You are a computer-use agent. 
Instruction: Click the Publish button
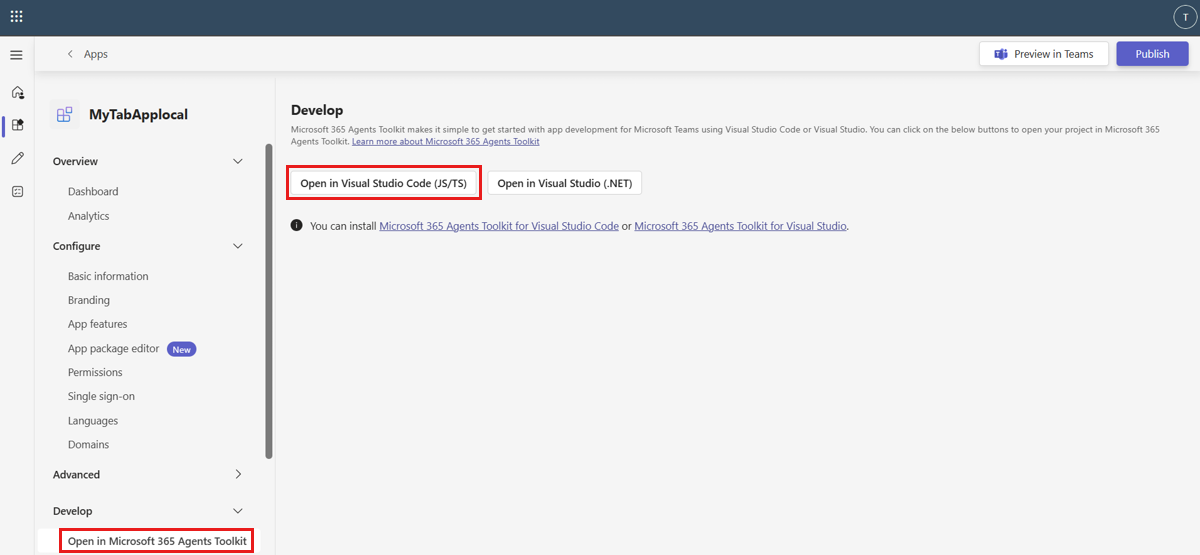(x=1152, y=54)
